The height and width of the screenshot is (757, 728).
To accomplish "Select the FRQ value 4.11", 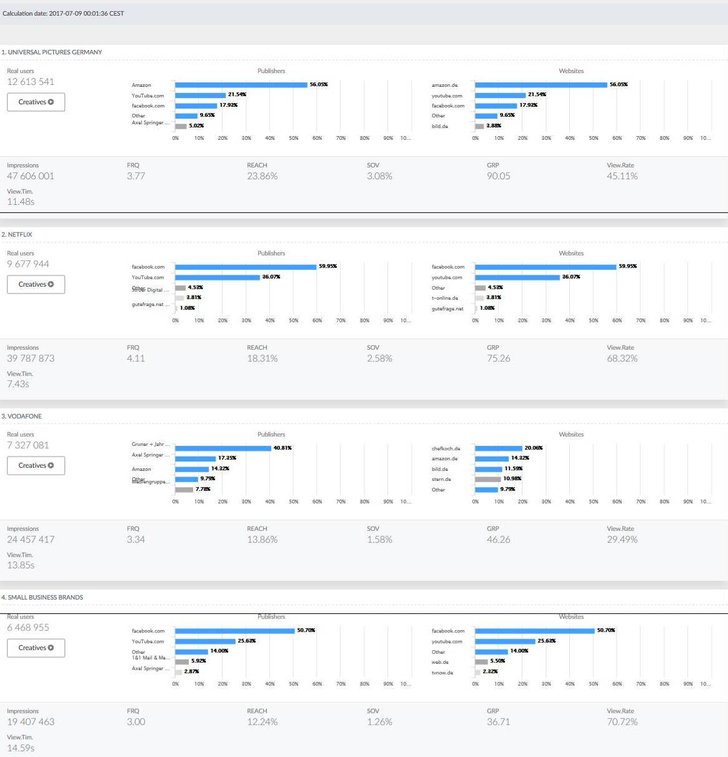I will (136, 359).
